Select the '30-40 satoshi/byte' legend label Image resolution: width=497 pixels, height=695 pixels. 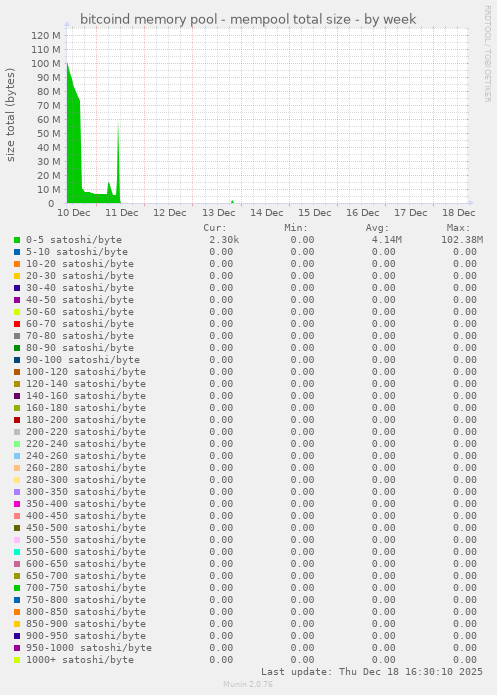80,288
